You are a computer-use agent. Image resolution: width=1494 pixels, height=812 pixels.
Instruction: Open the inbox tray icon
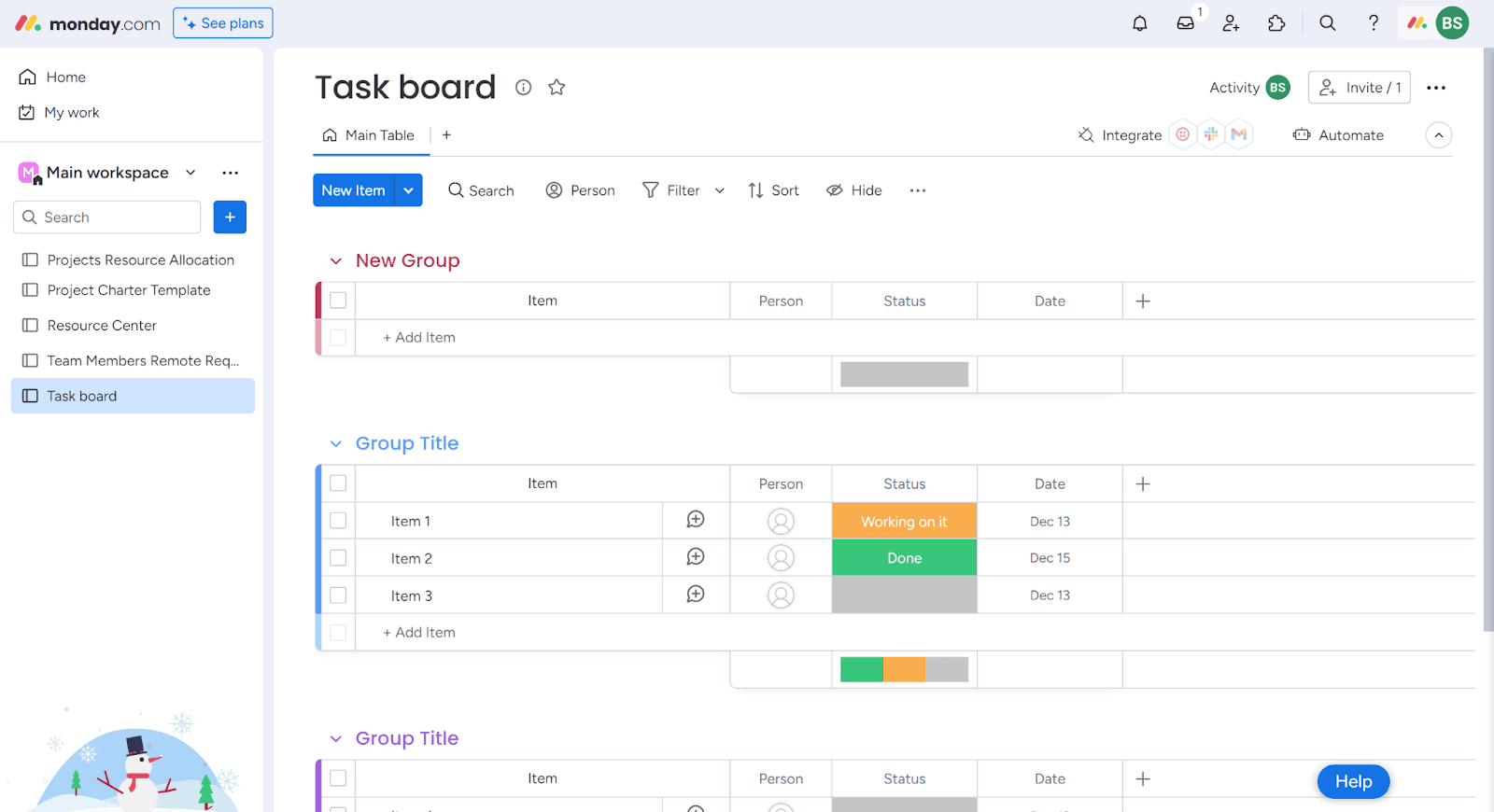click(1186, 23)
